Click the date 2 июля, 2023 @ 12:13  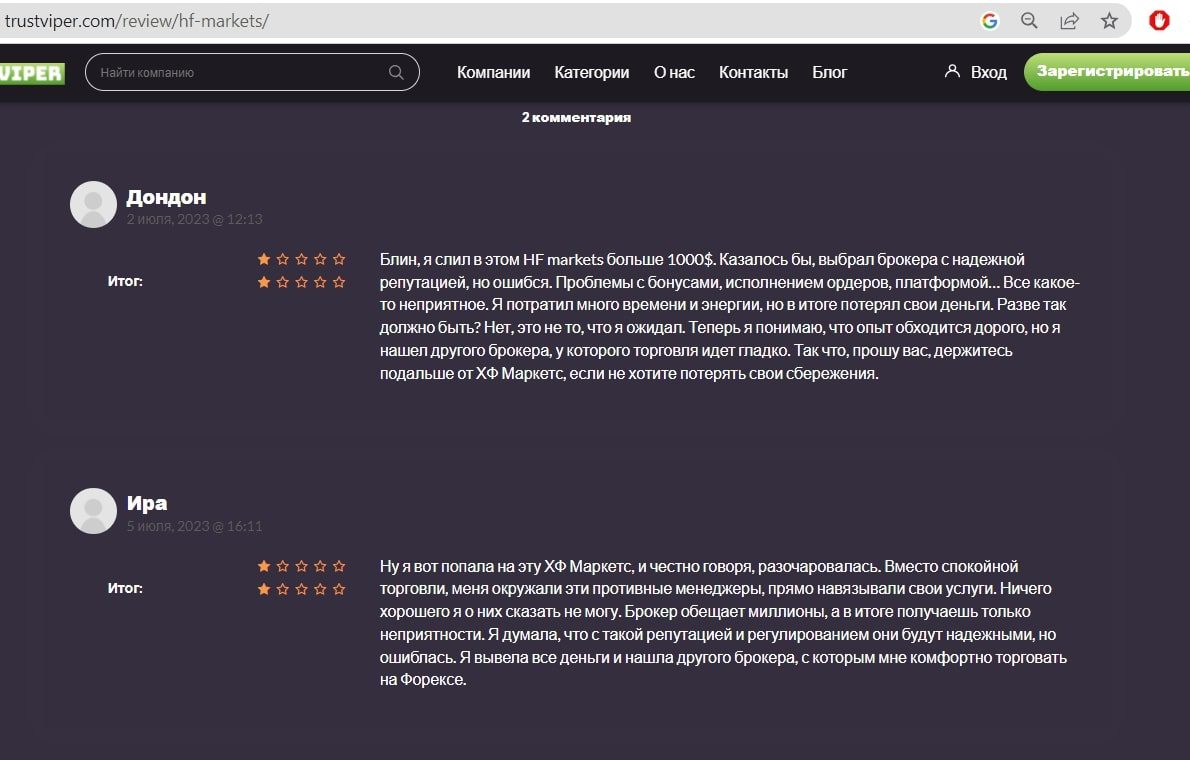tap(194, 219)
